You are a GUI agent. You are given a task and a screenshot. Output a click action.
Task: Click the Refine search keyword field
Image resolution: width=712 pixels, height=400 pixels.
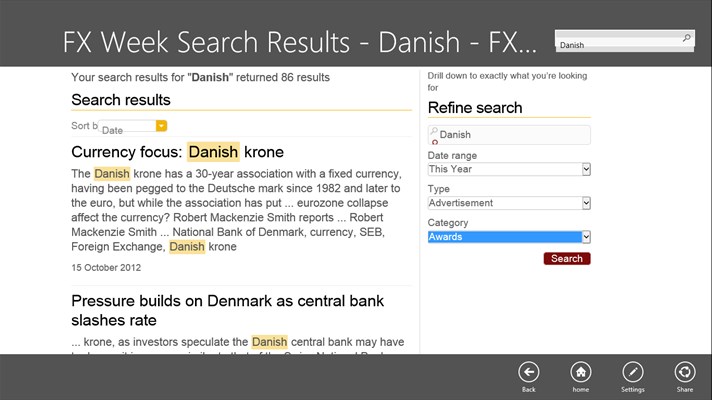[x=512, y=134]
